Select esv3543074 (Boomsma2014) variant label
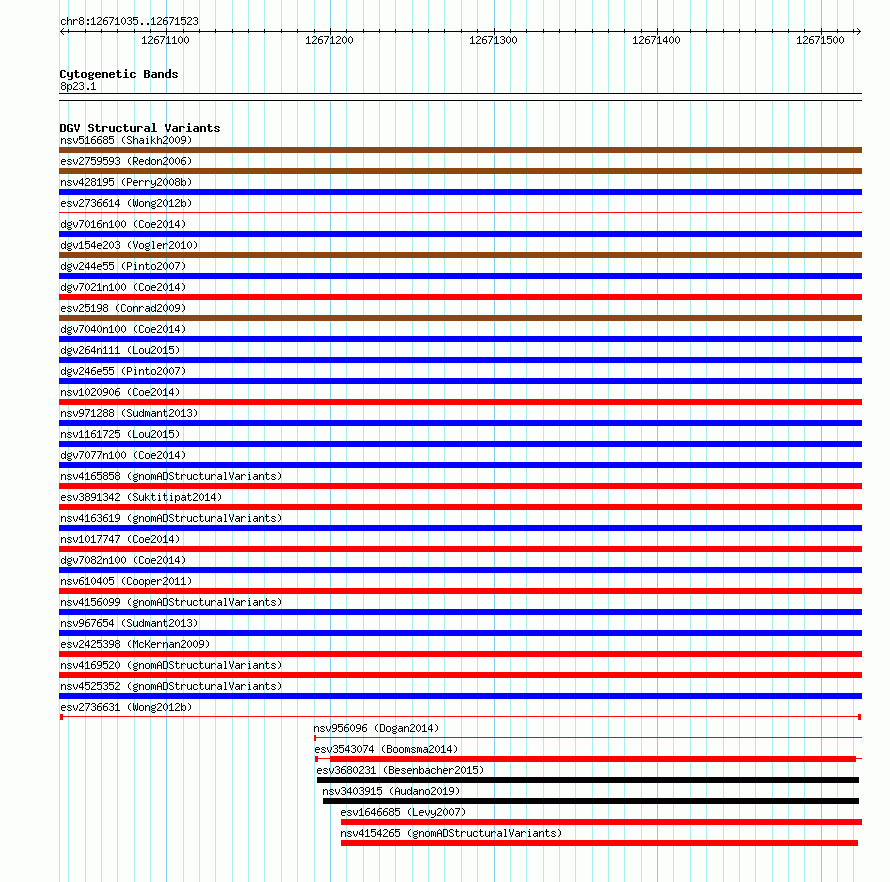This screenshot has height=882, width=890. [x=386, y=749]
